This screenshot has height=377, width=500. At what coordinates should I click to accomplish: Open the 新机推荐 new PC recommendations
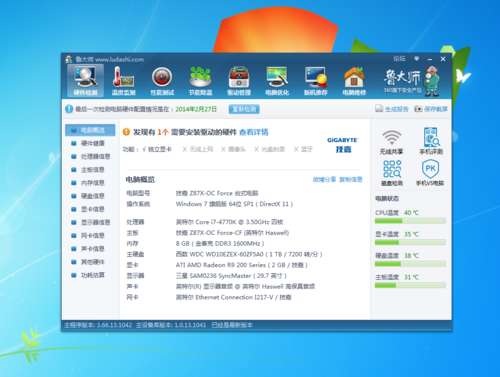(316, 81)
